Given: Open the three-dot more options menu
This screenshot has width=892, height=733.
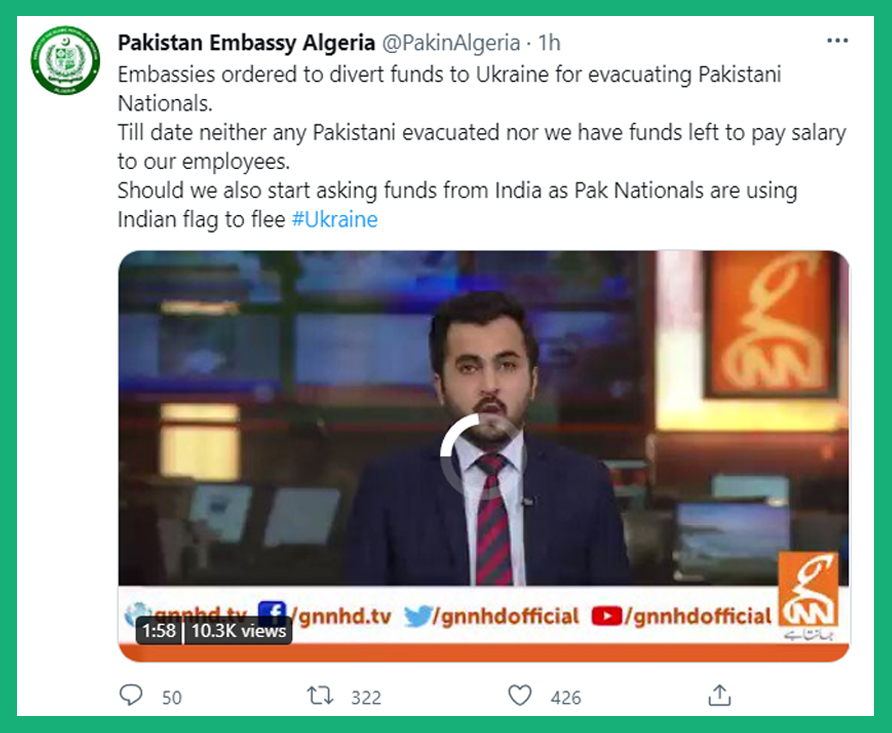Looking at the screenshot, I should pos(837,41).
